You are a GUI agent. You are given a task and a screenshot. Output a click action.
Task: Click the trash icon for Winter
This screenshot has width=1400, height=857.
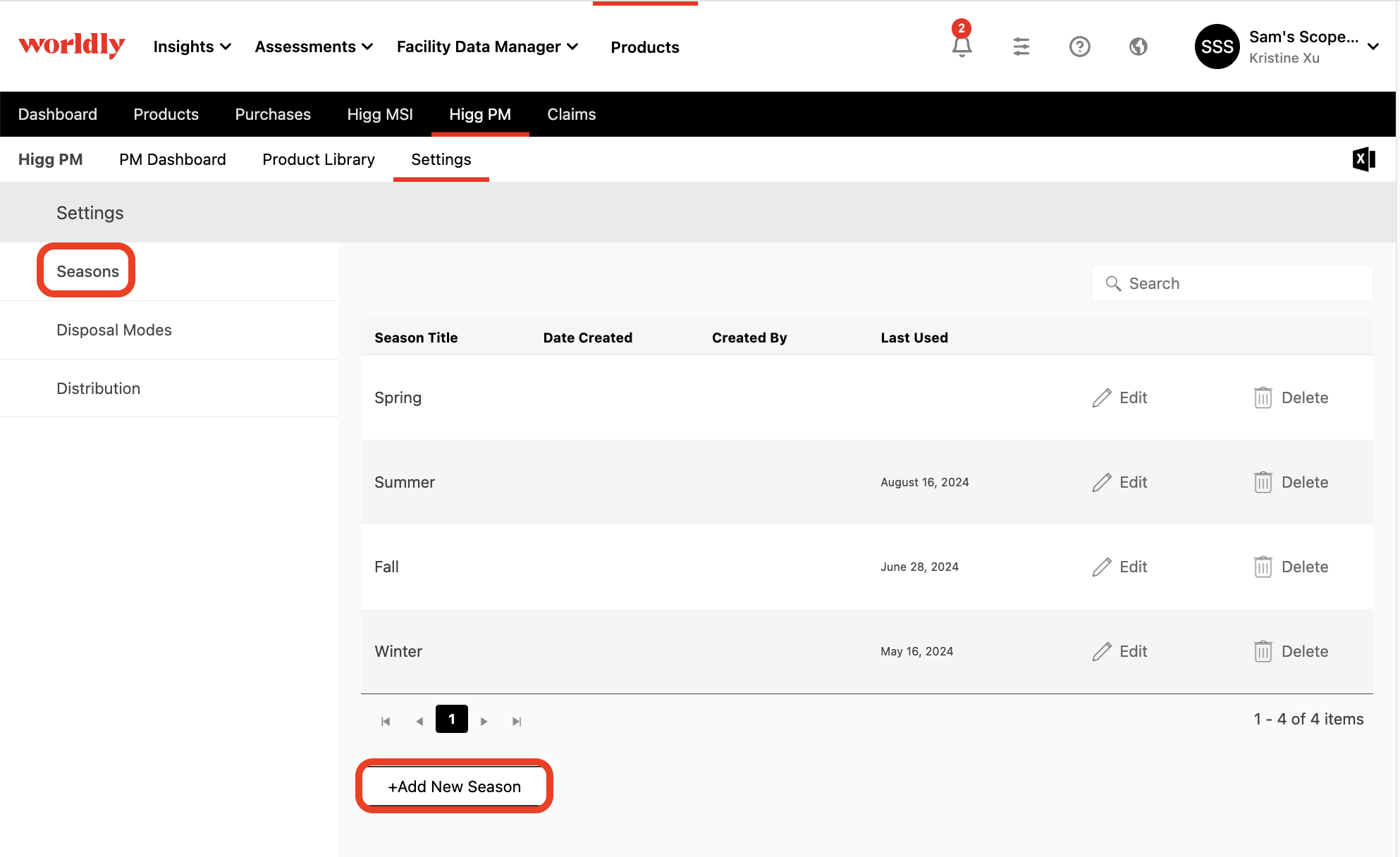[x=1263, y=651]
